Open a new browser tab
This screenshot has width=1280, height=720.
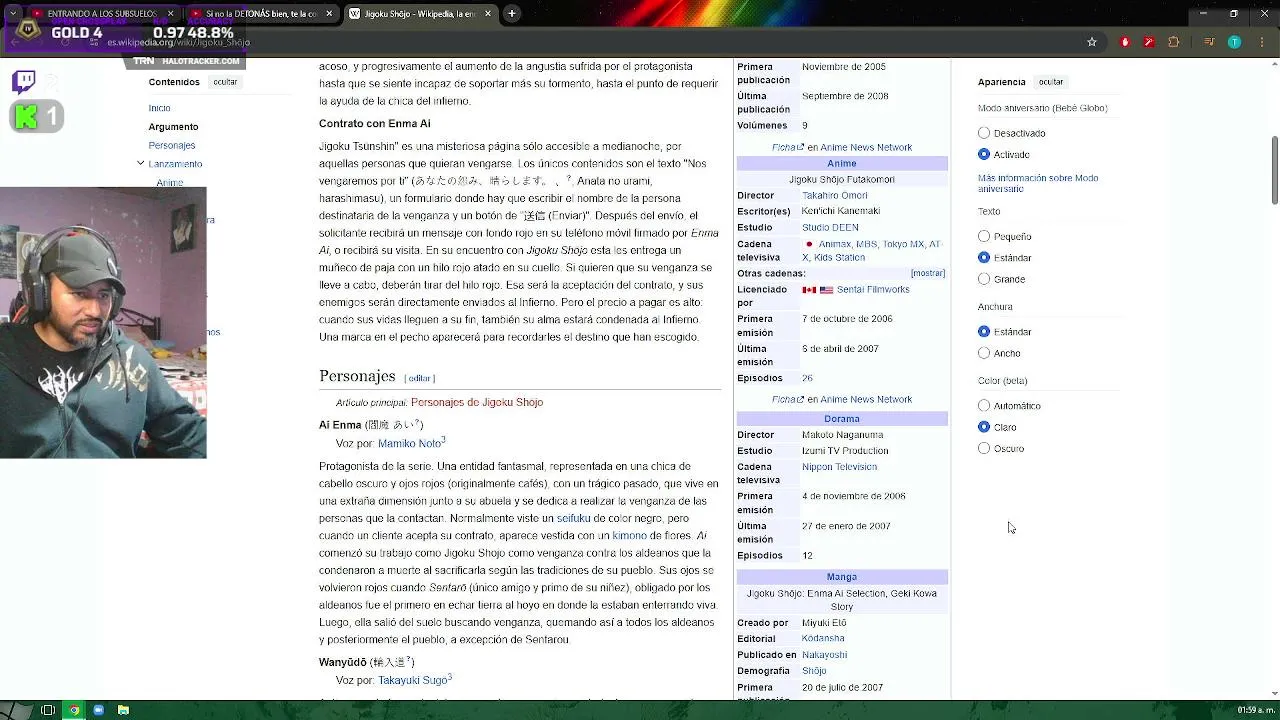pos(511,14)
